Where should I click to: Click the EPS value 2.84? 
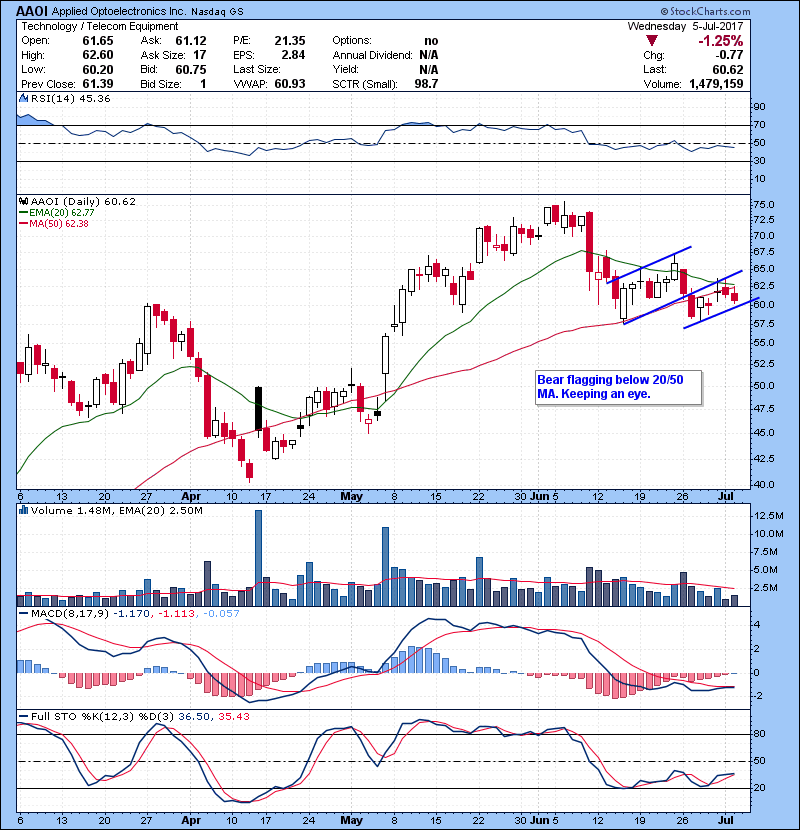293,55
